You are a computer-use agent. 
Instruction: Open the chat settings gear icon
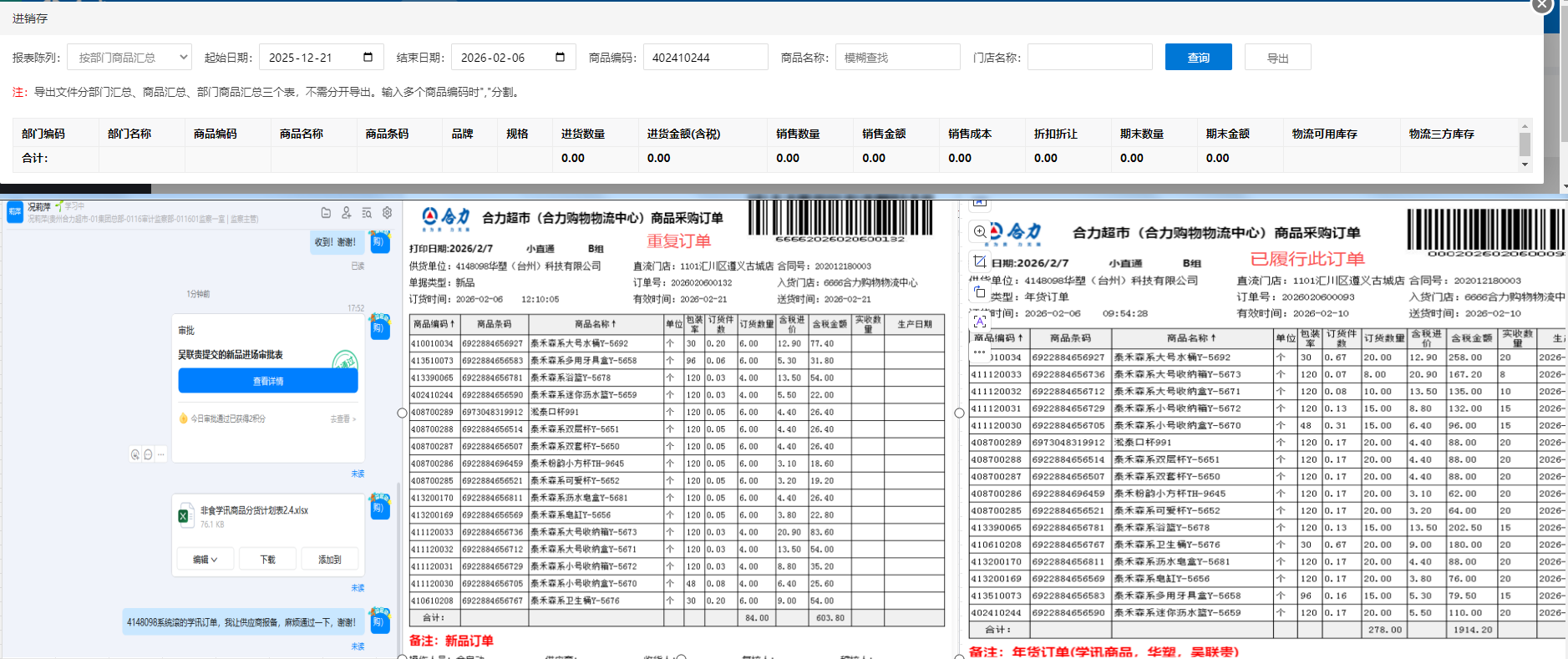[387, 213]
